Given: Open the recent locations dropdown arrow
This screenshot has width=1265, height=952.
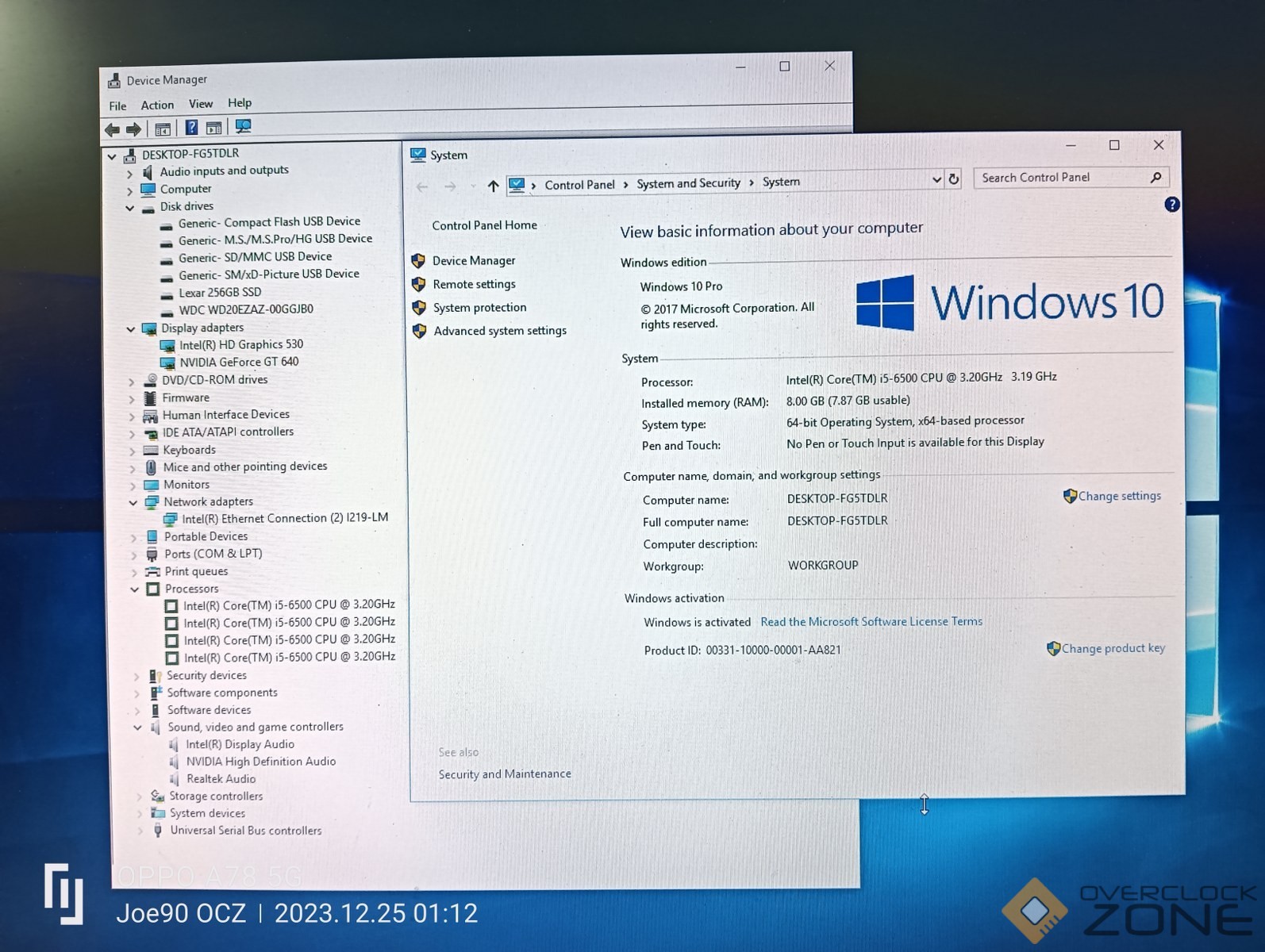Looking at the screenshot, I should (473, 186).
